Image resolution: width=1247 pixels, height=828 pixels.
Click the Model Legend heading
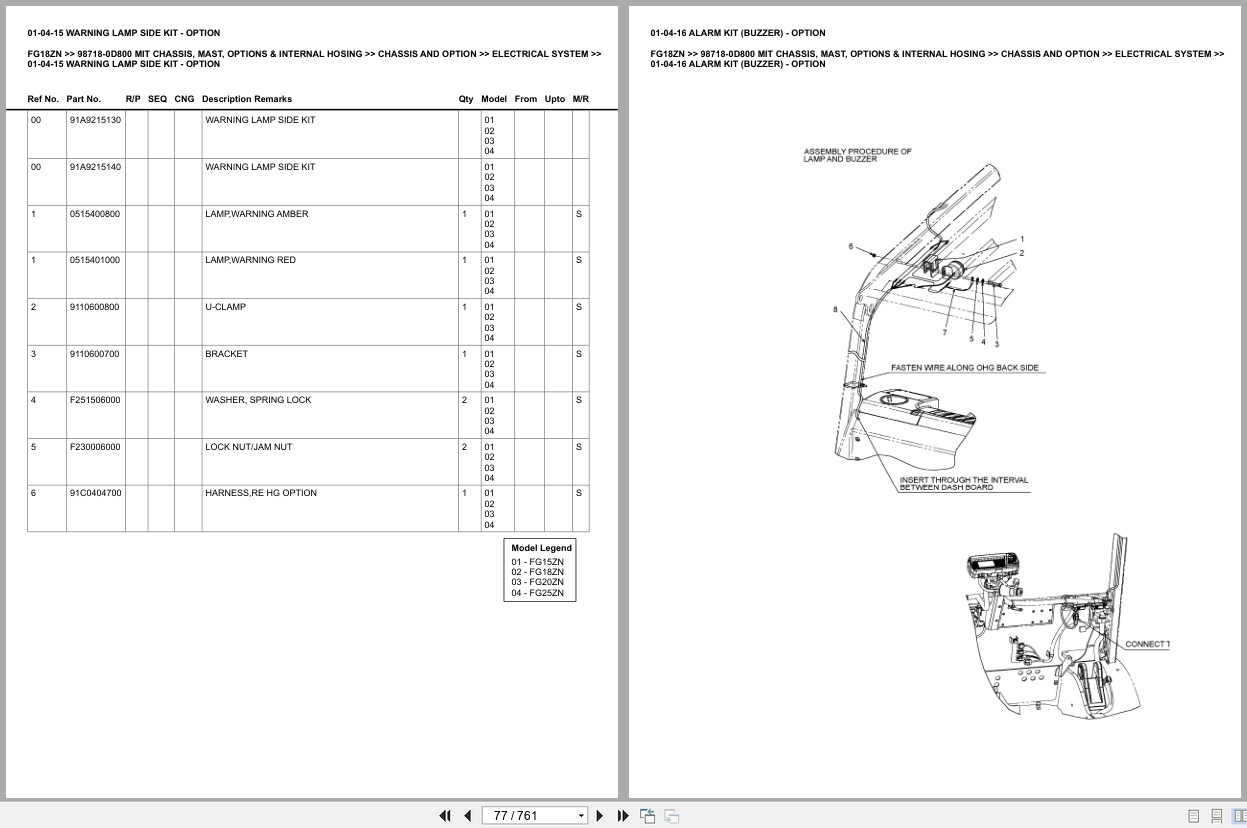point(541,548)
